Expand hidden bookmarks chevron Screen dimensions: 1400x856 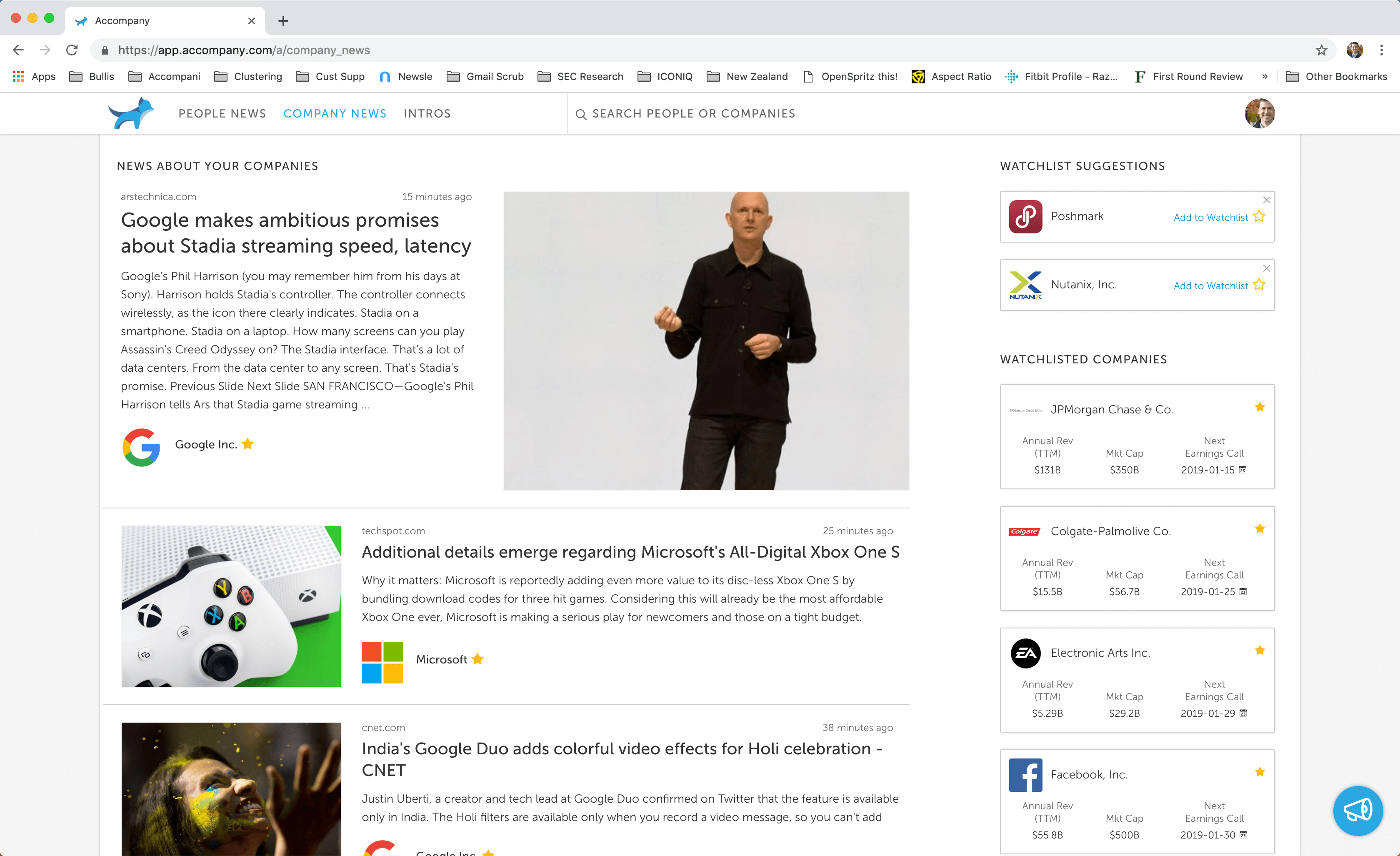(1264, 76)
